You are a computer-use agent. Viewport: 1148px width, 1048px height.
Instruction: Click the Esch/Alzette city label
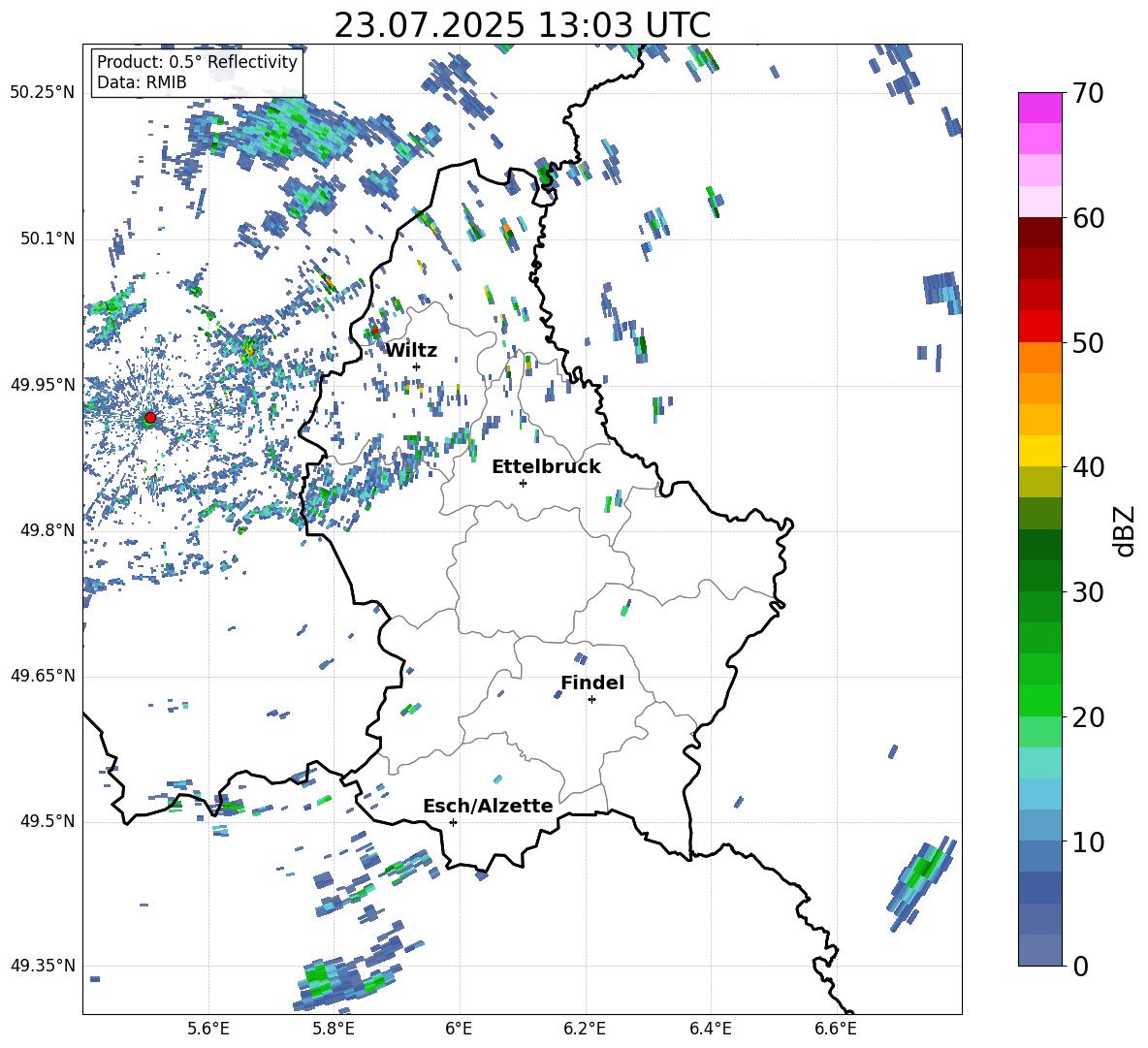pyautogui.click(x=488, y=806)
